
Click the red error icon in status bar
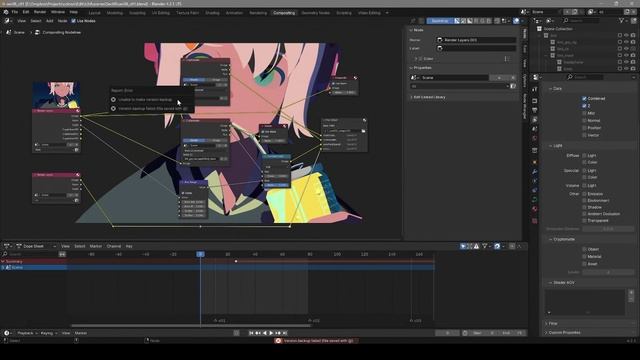(278, 340)
